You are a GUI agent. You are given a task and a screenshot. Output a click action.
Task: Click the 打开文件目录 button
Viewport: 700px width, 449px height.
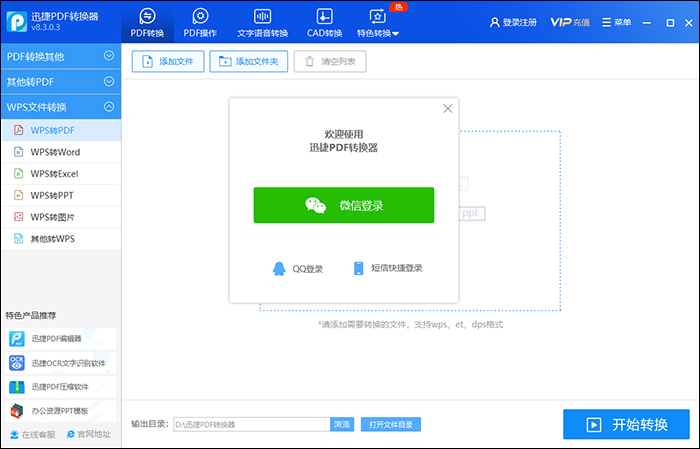(391, 424)
